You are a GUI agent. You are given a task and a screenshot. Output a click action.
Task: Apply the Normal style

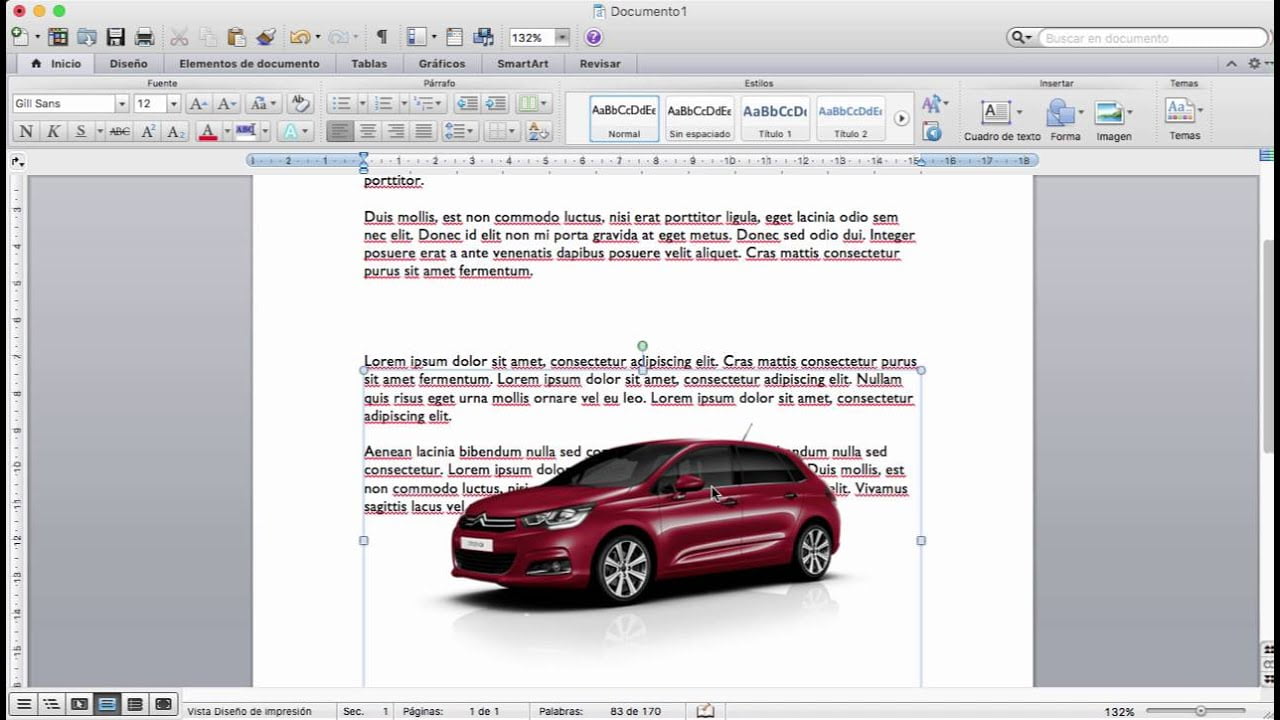[x=624, y=118]
